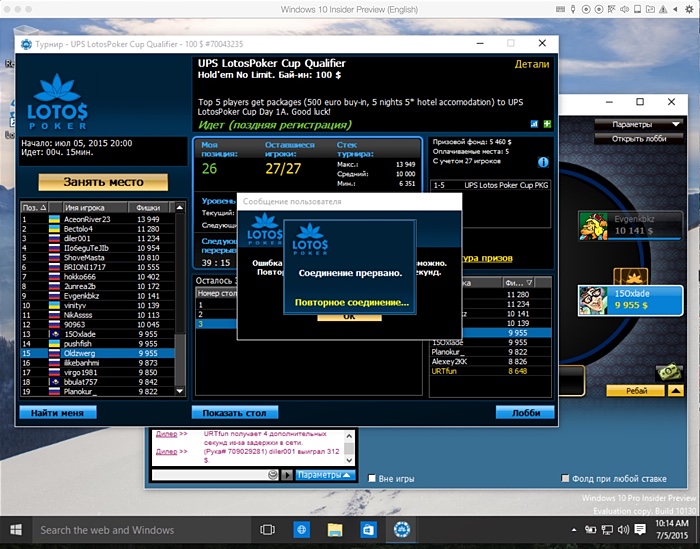Click the network icon in system tray
This screenshot has width=700, height=549.
click(x=607, y=530)
